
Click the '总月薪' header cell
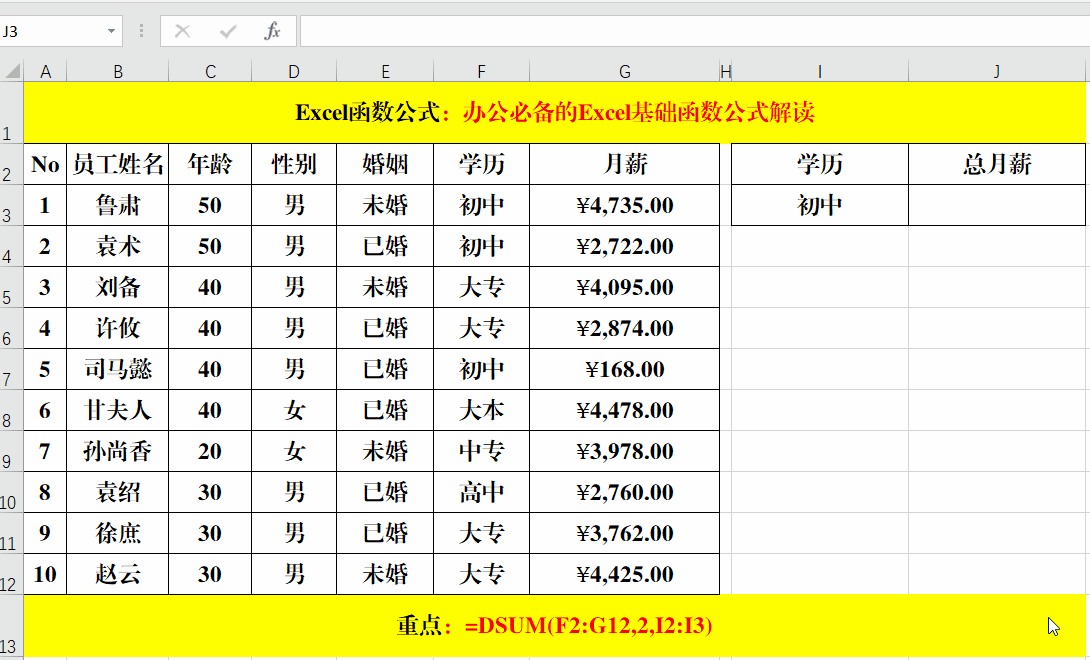(x=997, y=164)
